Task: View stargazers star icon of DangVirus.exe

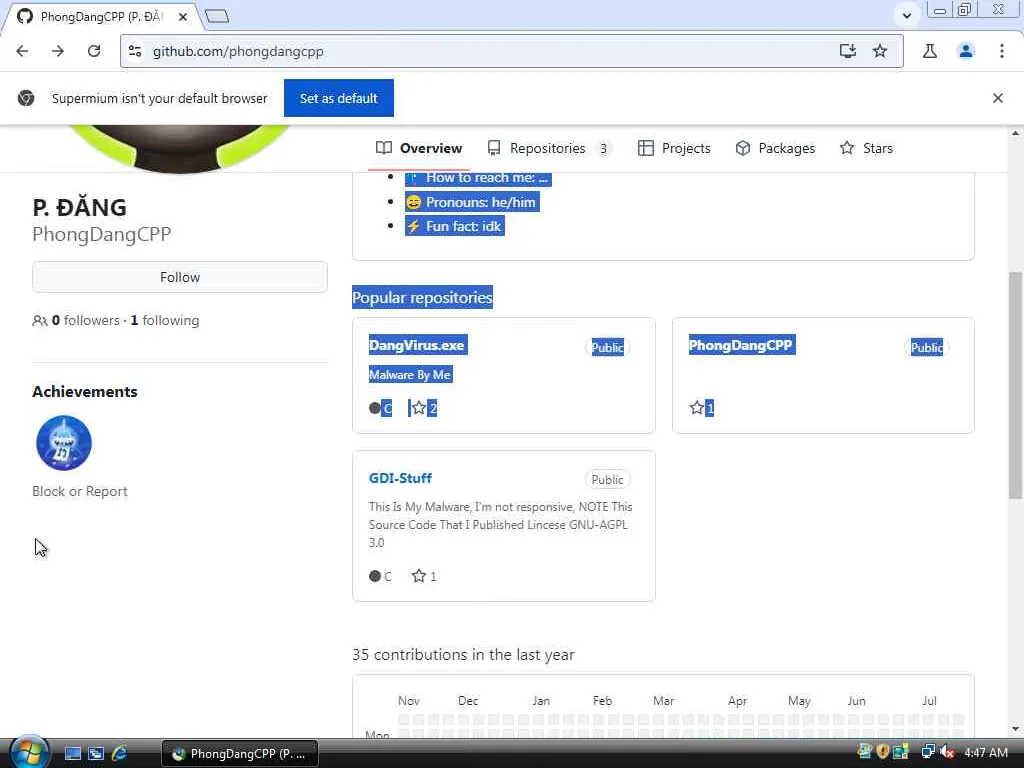Action: tap(419, 408)
